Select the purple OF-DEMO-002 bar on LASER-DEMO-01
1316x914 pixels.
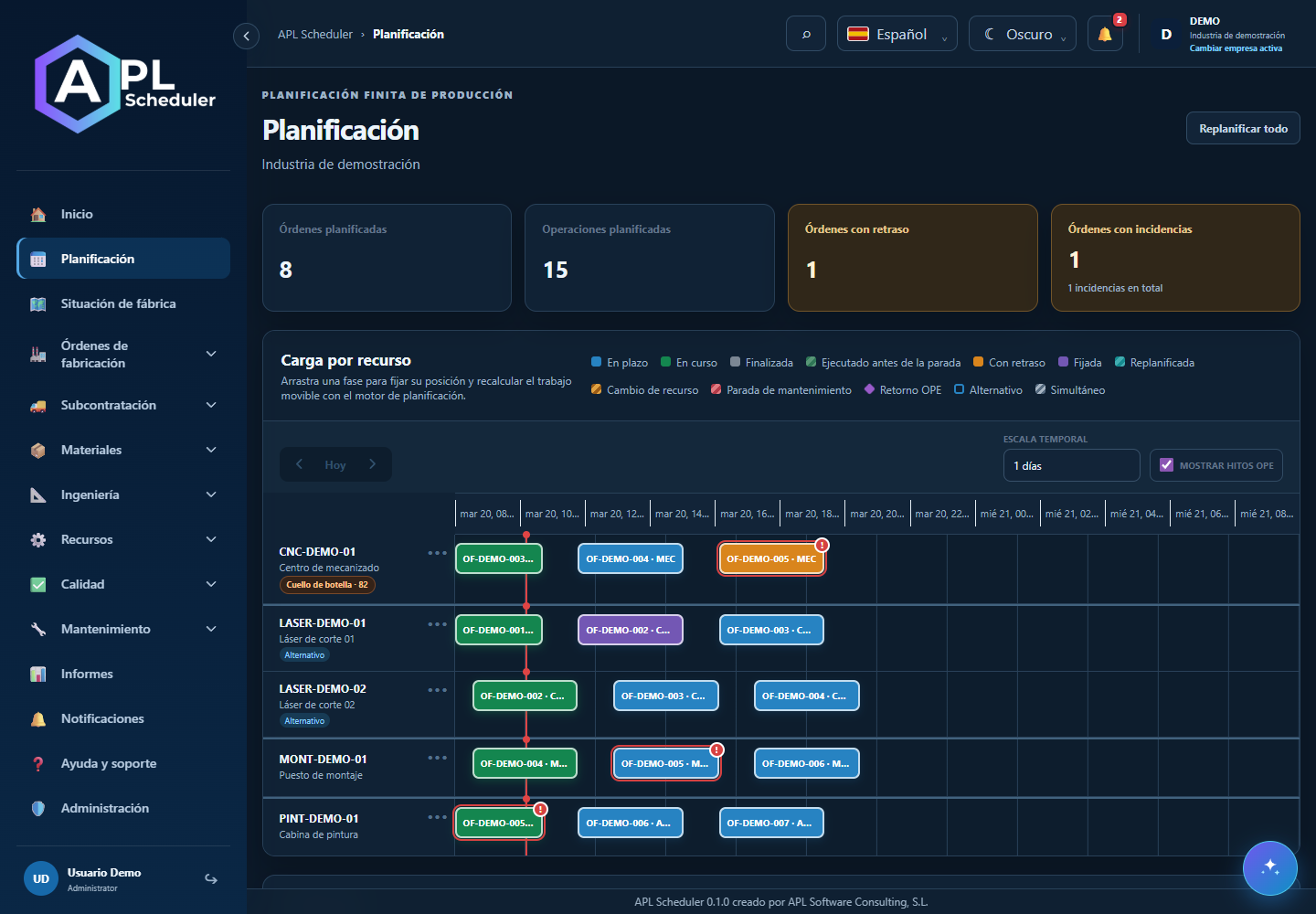coord(631,630)
